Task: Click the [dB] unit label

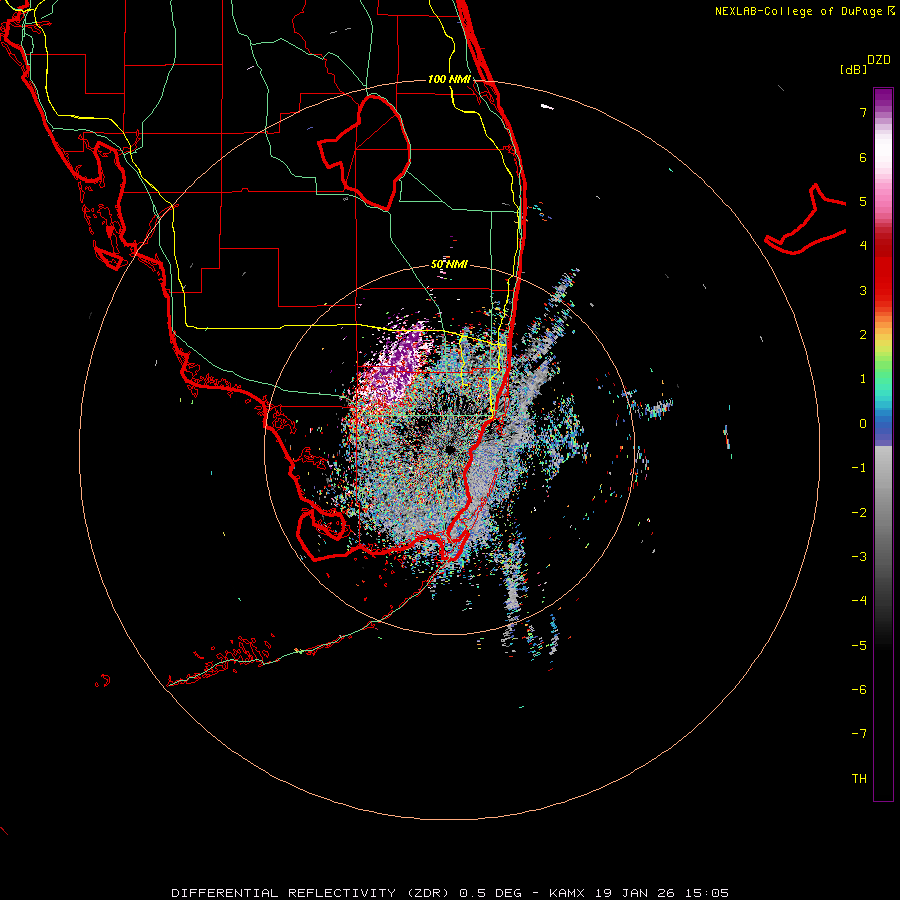Action: [x=853, y=69]
